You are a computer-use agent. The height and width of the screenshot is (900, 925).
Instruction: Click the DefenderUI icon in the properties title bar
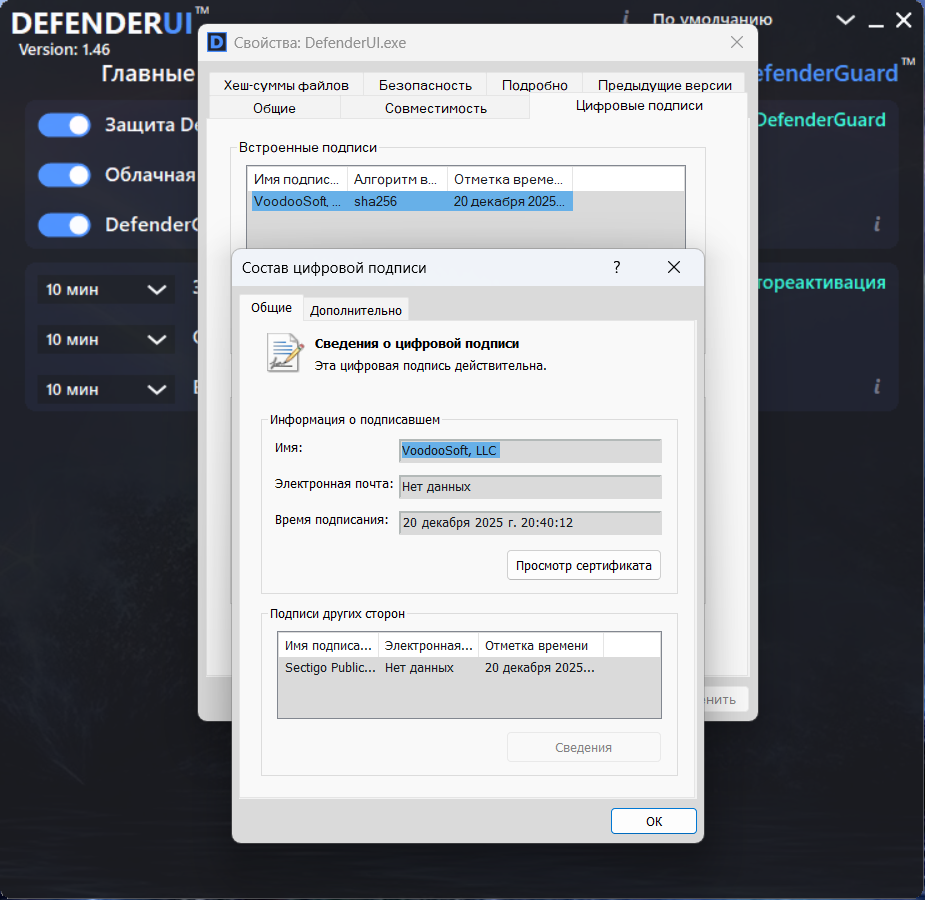pos(217,42)
